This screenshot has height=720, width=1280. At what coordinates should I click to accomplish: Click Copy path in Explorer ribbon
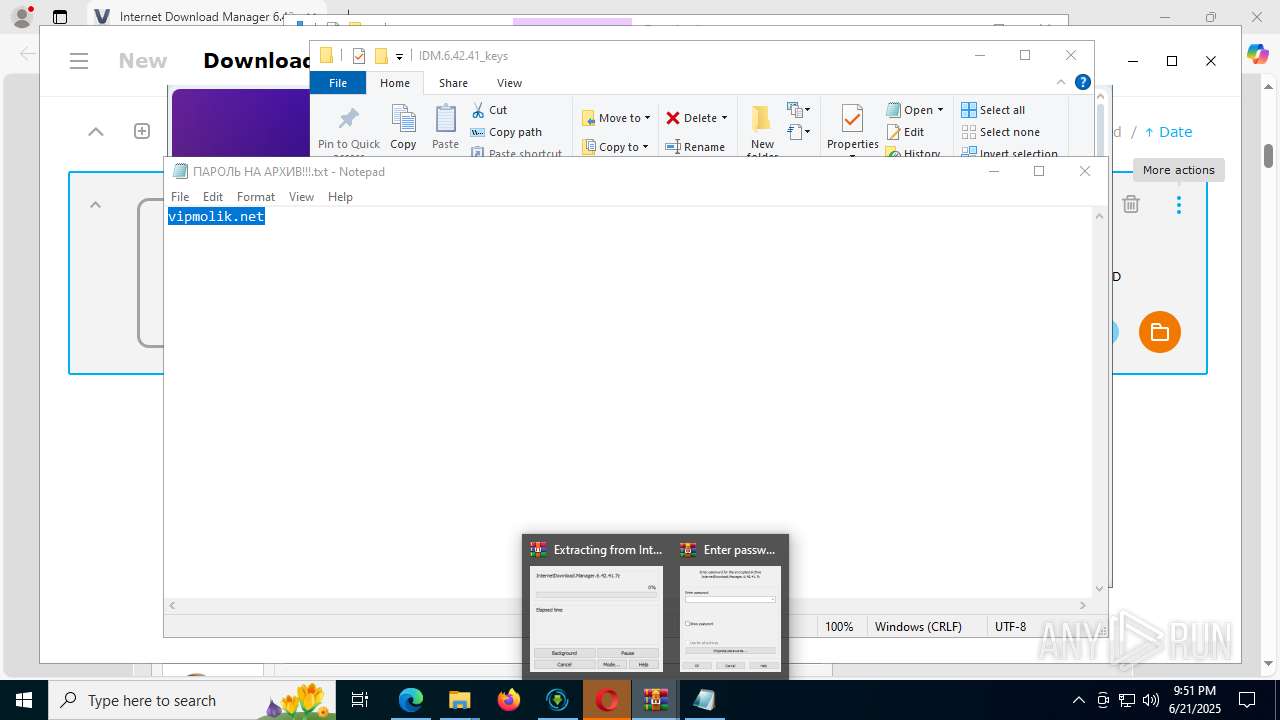click(506, 132)
